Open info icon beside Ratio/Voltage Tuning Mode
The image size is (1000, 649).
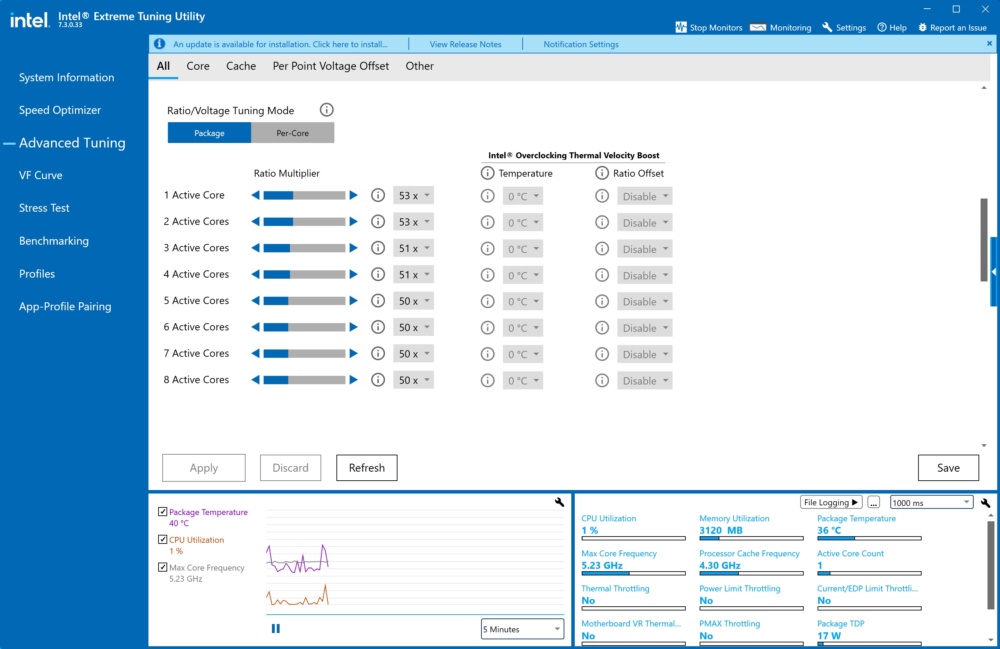click(x=327, y=110)
